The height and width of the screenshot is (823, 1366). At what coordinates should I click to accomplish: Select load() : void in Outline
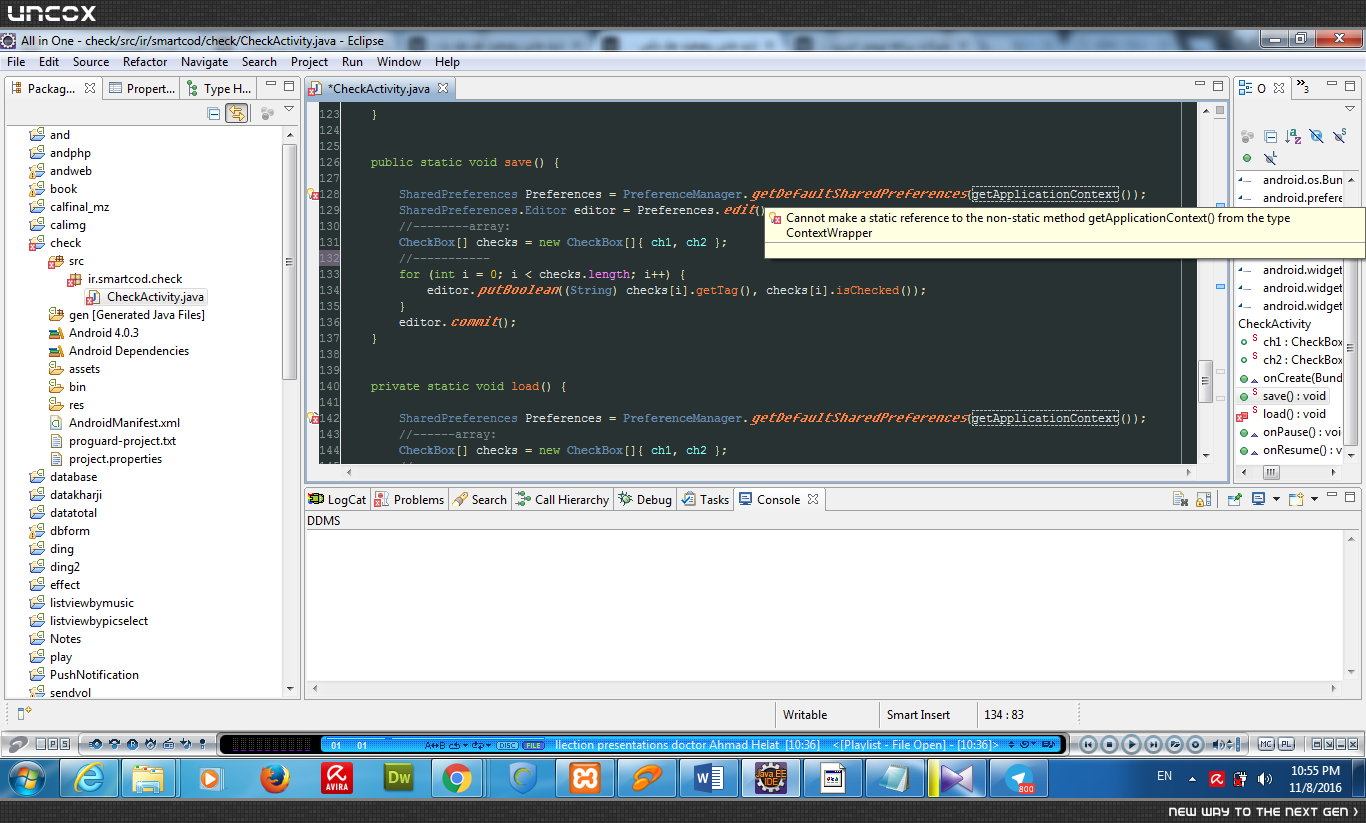[x=1284, y=414]
